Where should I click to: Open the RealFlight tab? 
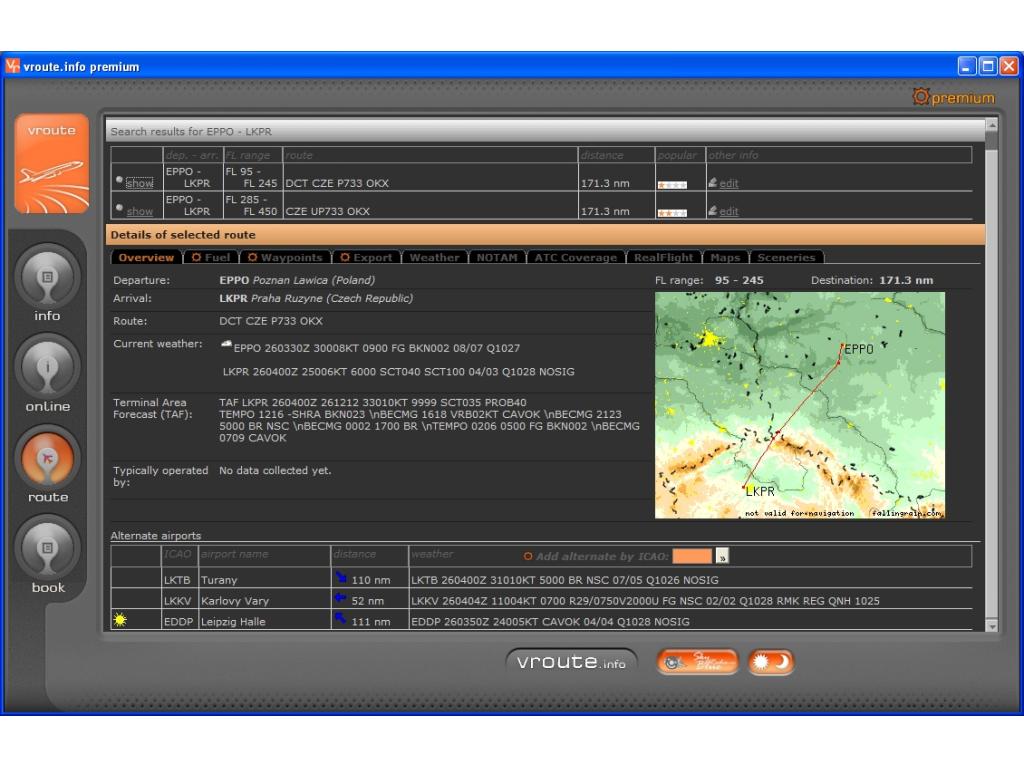663,257
